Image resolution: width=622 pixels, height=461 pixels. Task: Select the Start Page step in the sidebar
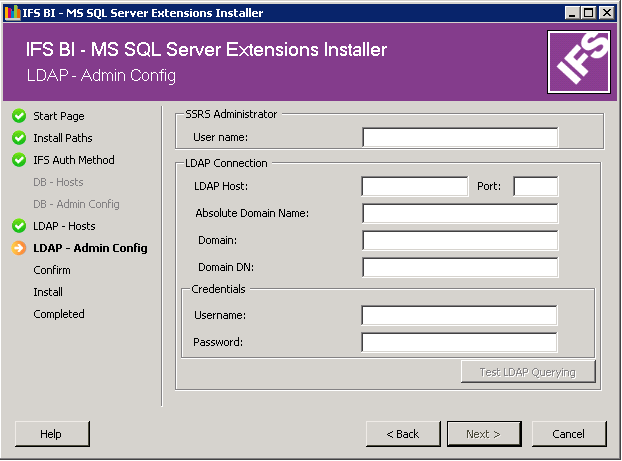point(58,116)
